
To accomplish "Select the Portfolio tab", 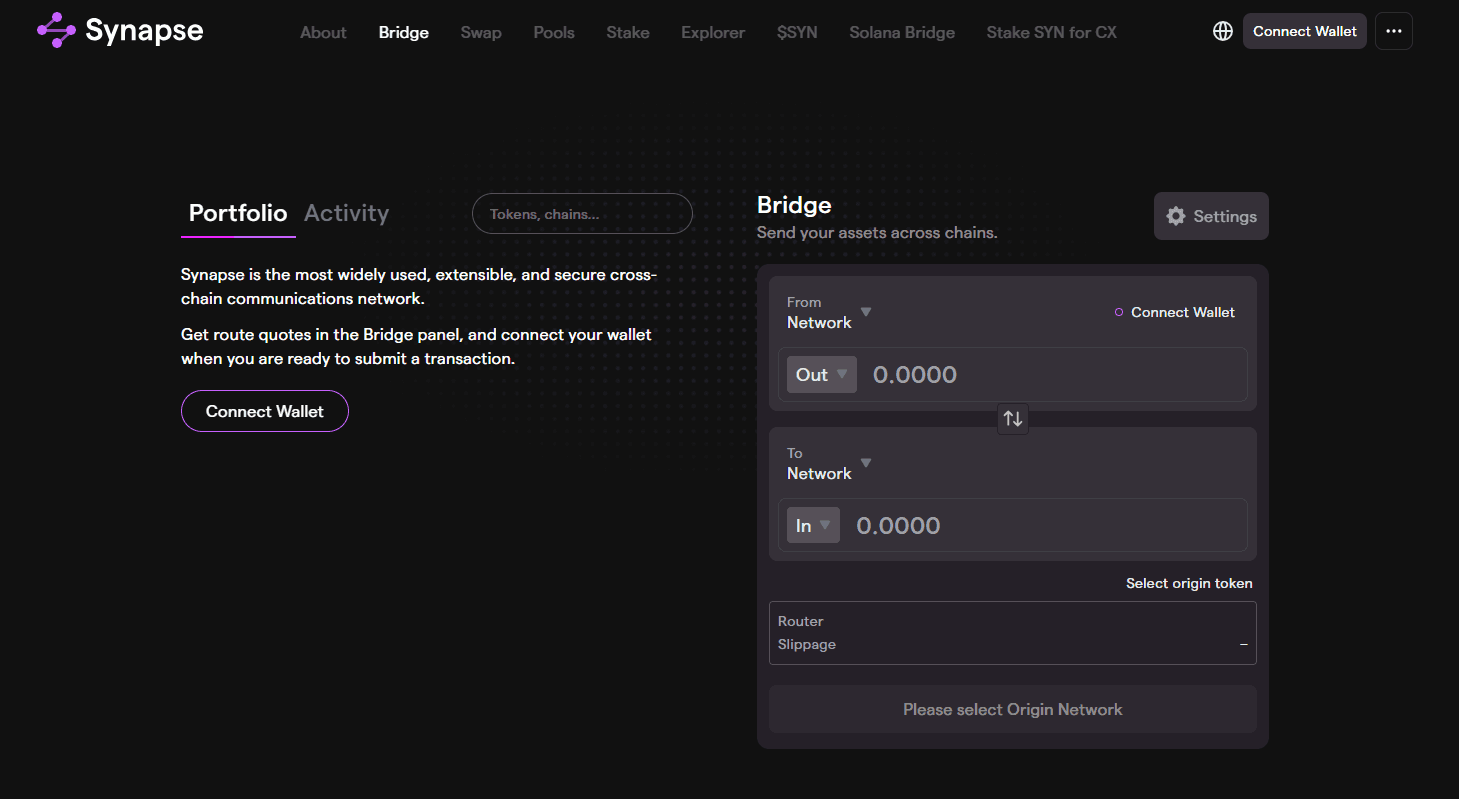I will (x=238, y=213).
